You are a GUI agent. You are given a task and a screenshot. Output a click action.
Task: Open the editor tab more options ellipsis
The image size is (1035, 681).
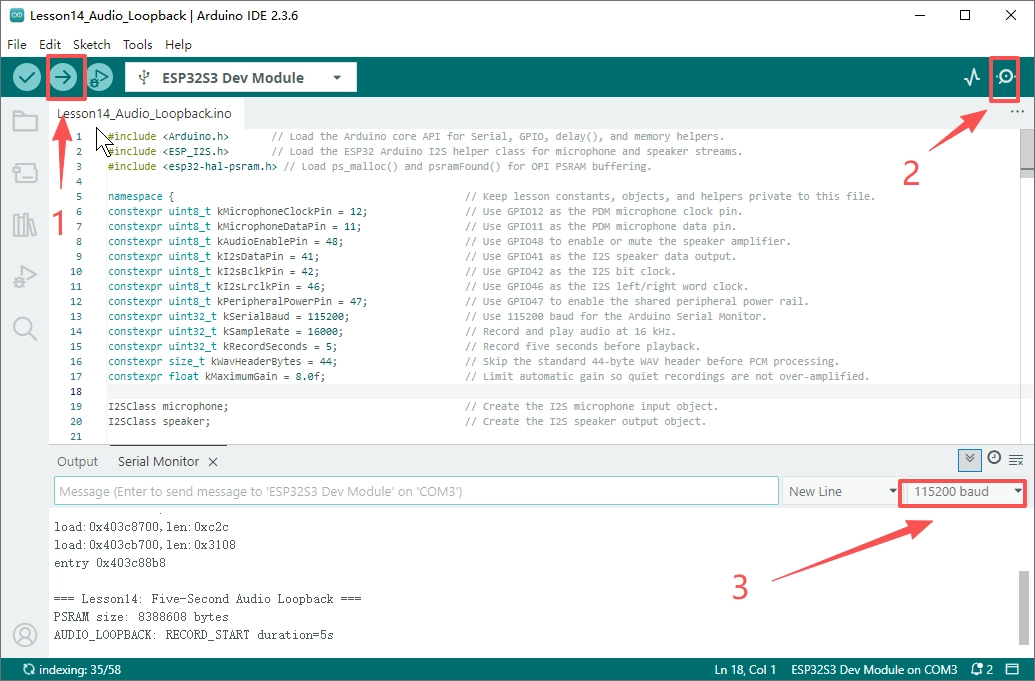click(1017, 112)
